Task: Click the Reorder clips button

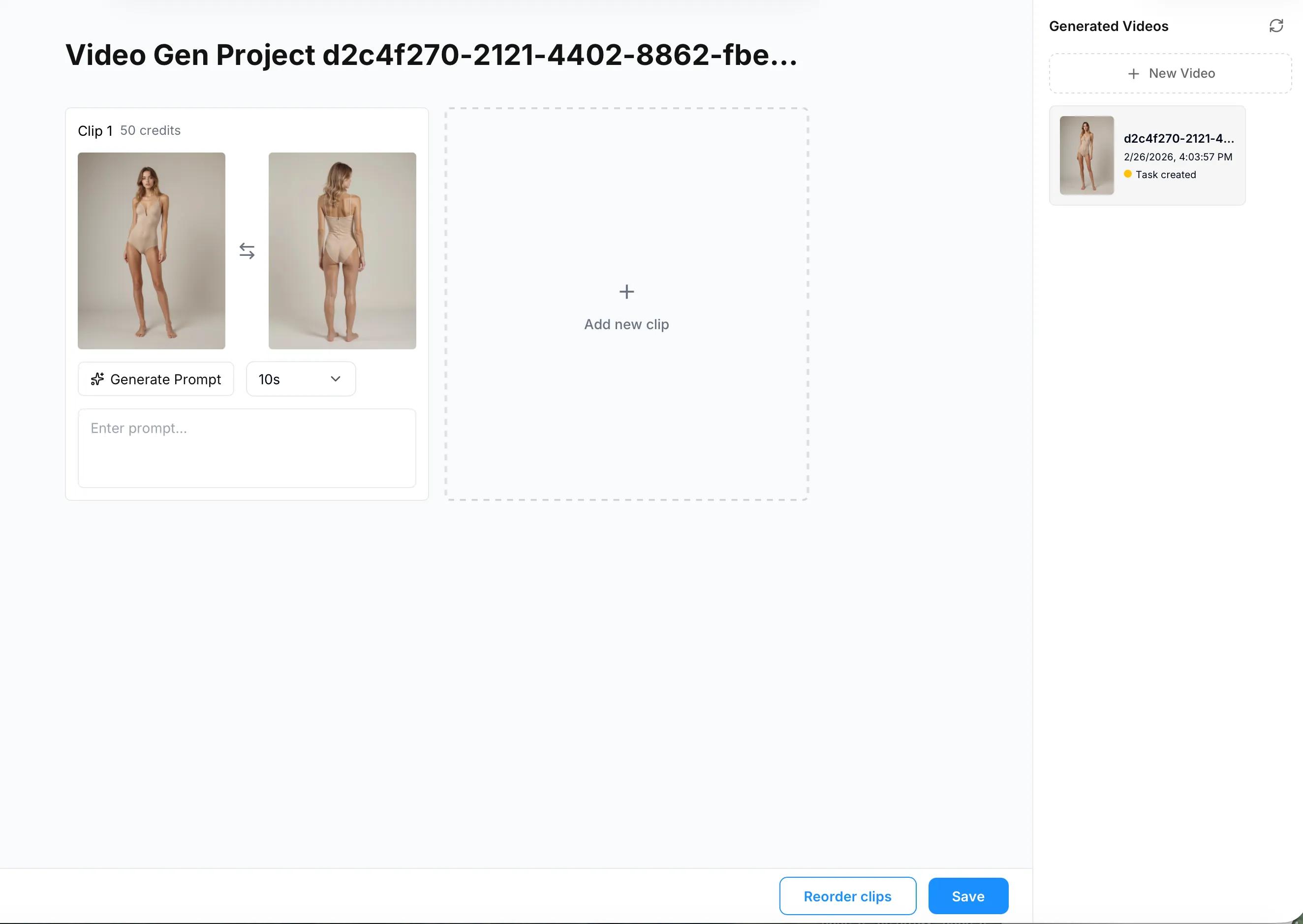Action: coord(847,896)
